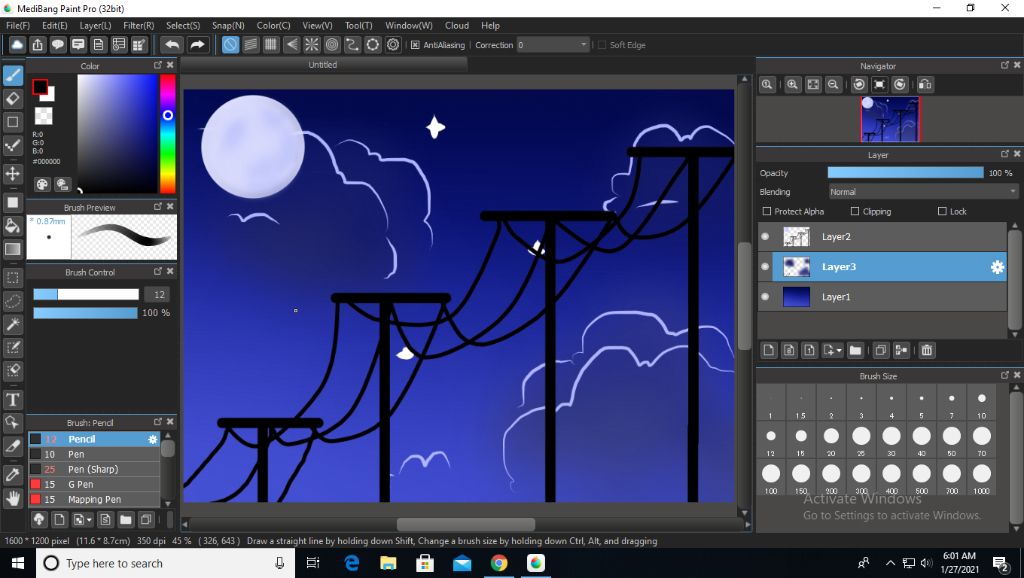The image size is (1024, 578).
Task: Select the Magic Wand tool
Action: coord(13,325)
